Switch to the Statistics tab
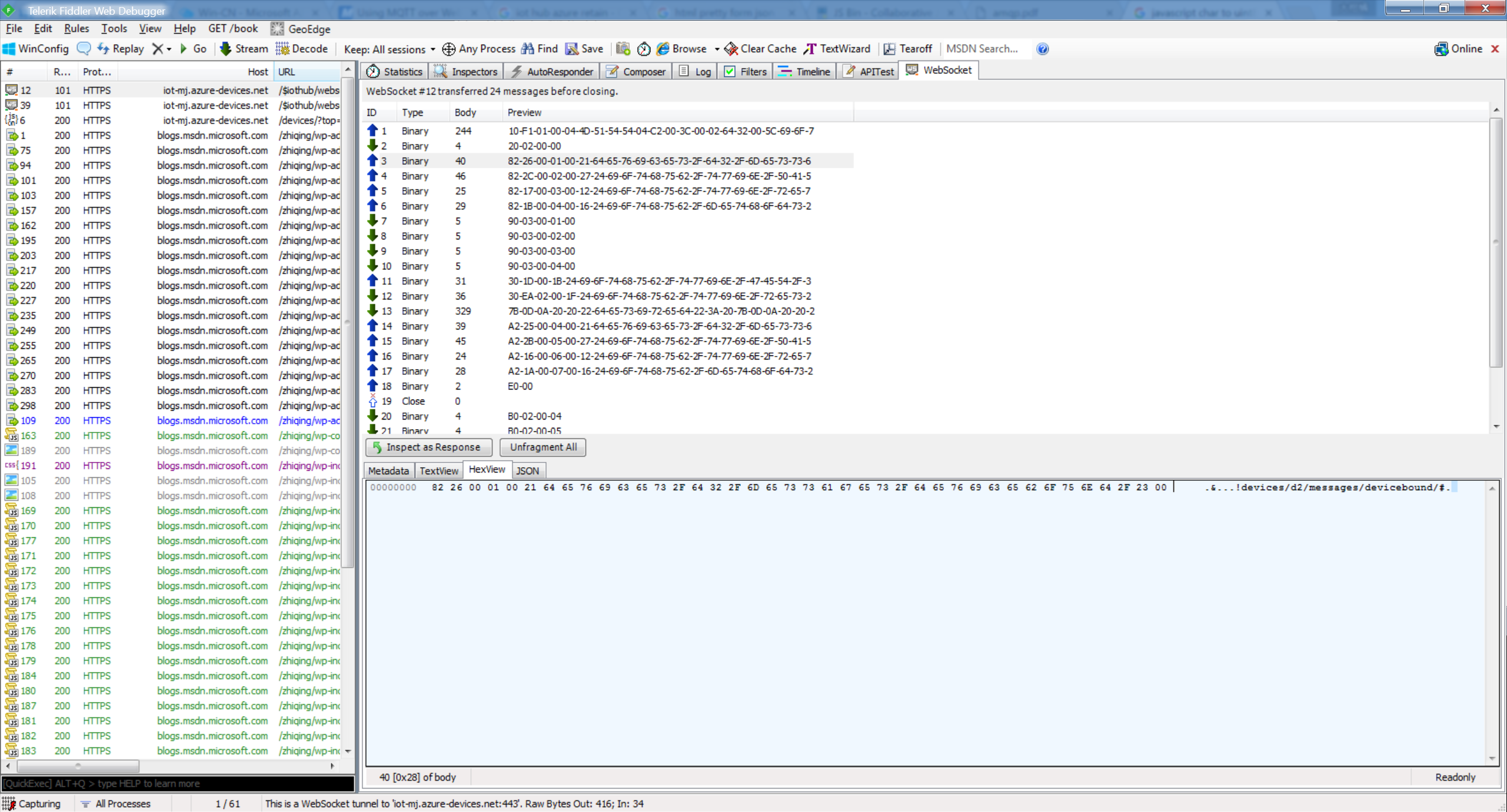The width and height of the screenshot is (1507, 812). click(x=394, y=71)
